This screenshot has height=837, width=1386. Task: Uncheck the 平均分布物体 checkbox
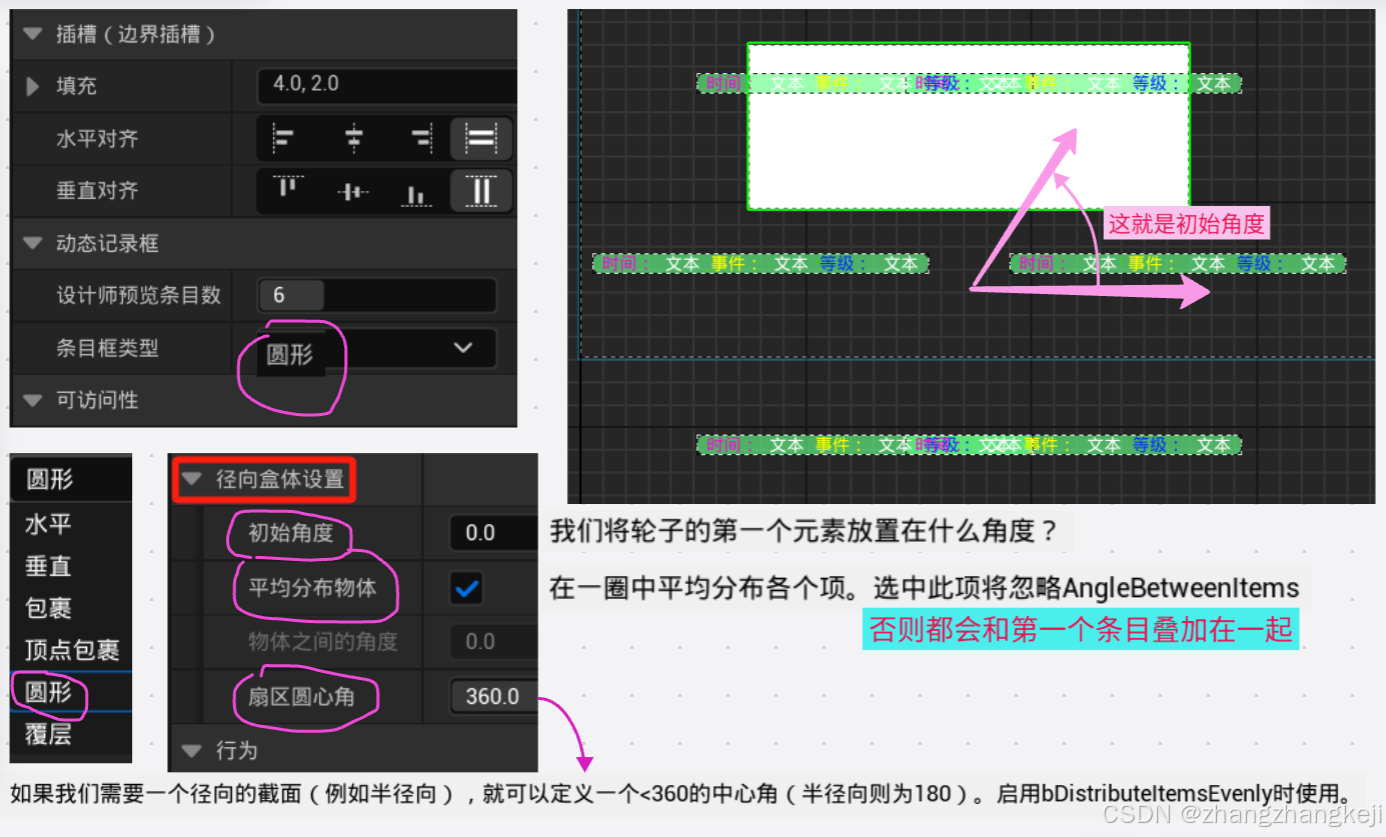pos(464,589)
